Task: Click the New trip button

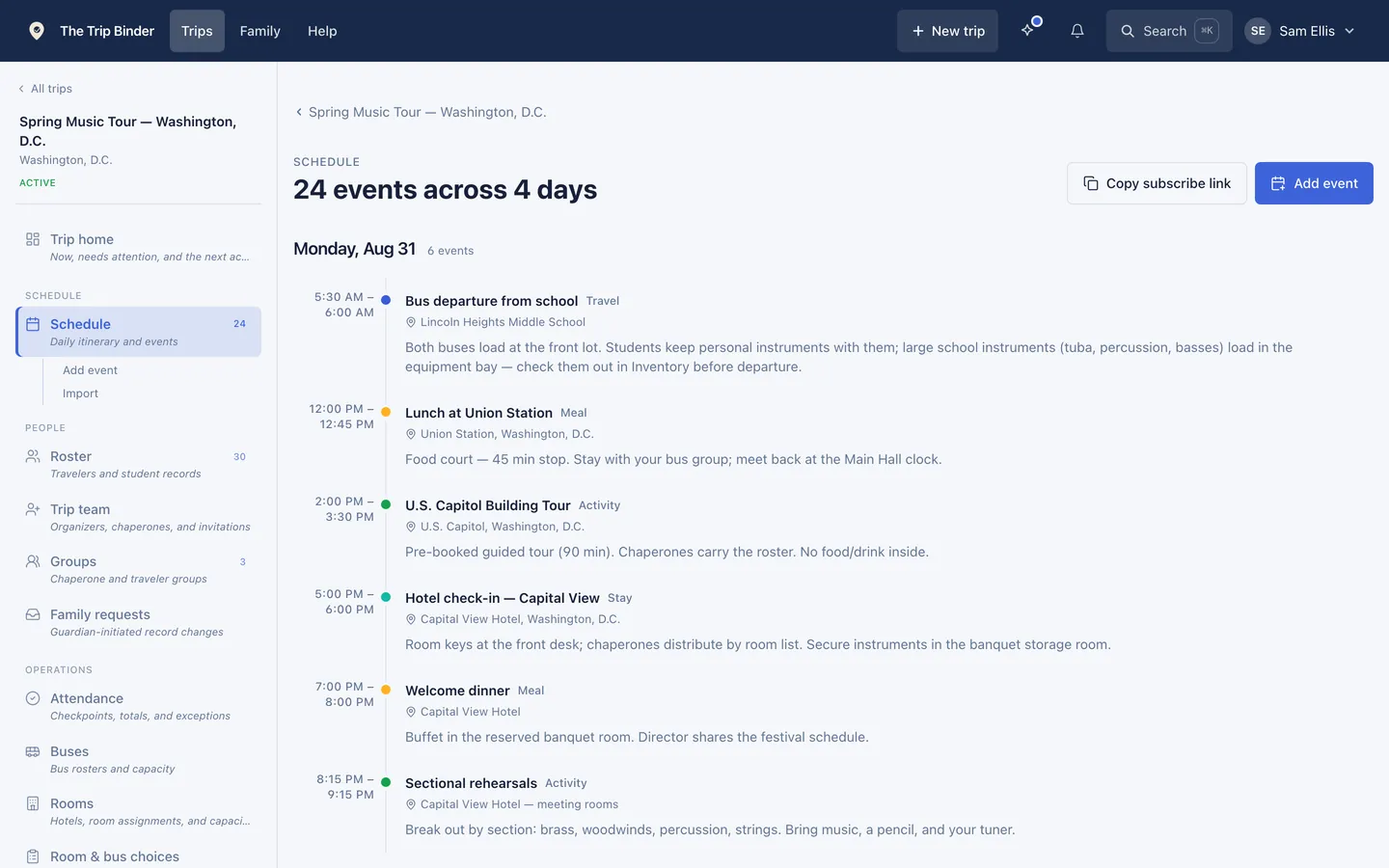Action: pos(947,31)
